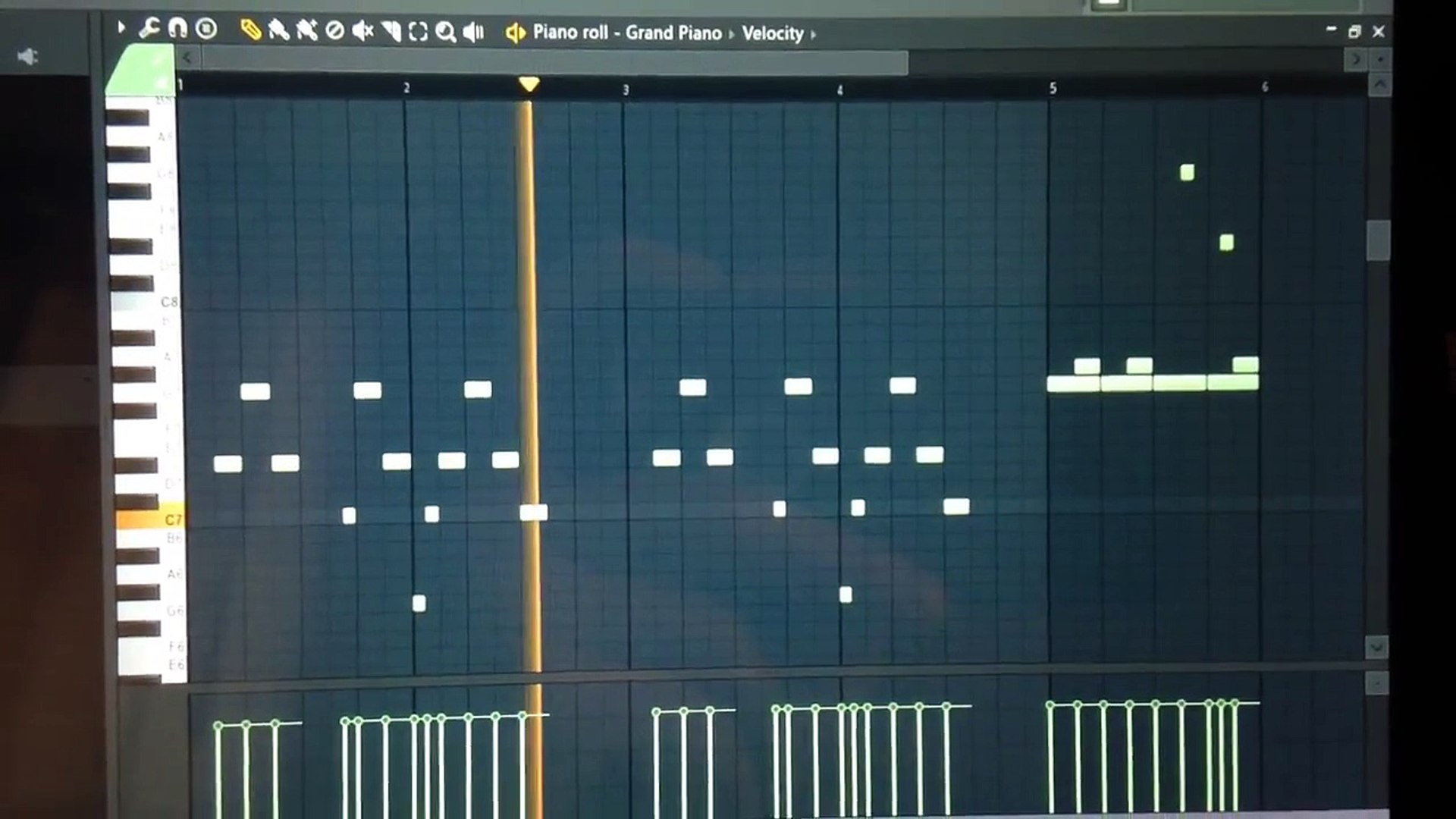Choose the Zoom magnifier tool

(445, 31)
